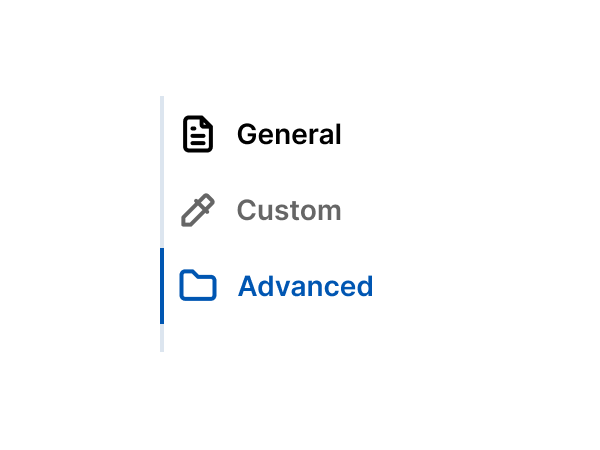
Task: Select the page-with-lines icon in the tab list
Action: pyautogui.click(x=198, y=134)
